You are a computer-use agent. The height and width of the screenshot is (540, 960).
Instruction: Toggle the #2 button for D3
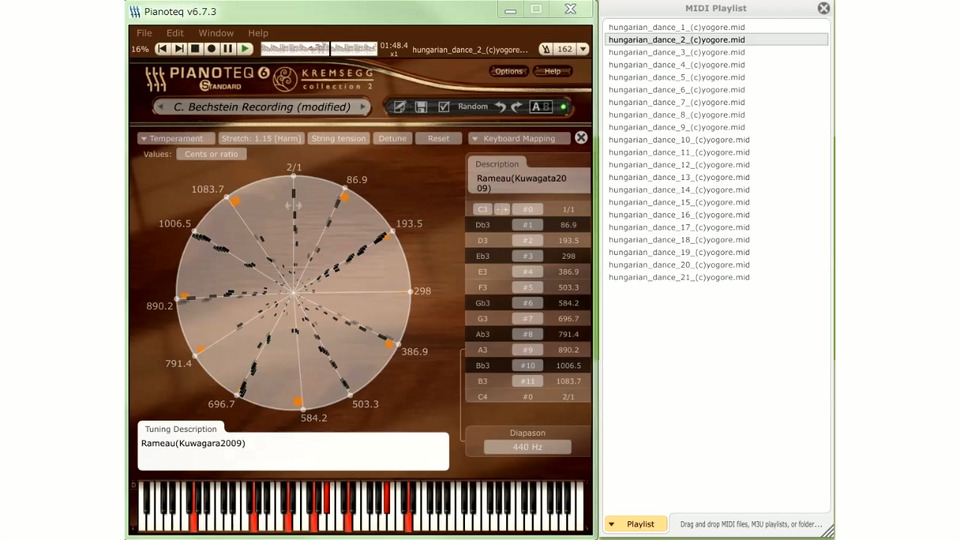click(x=527, y=241)
